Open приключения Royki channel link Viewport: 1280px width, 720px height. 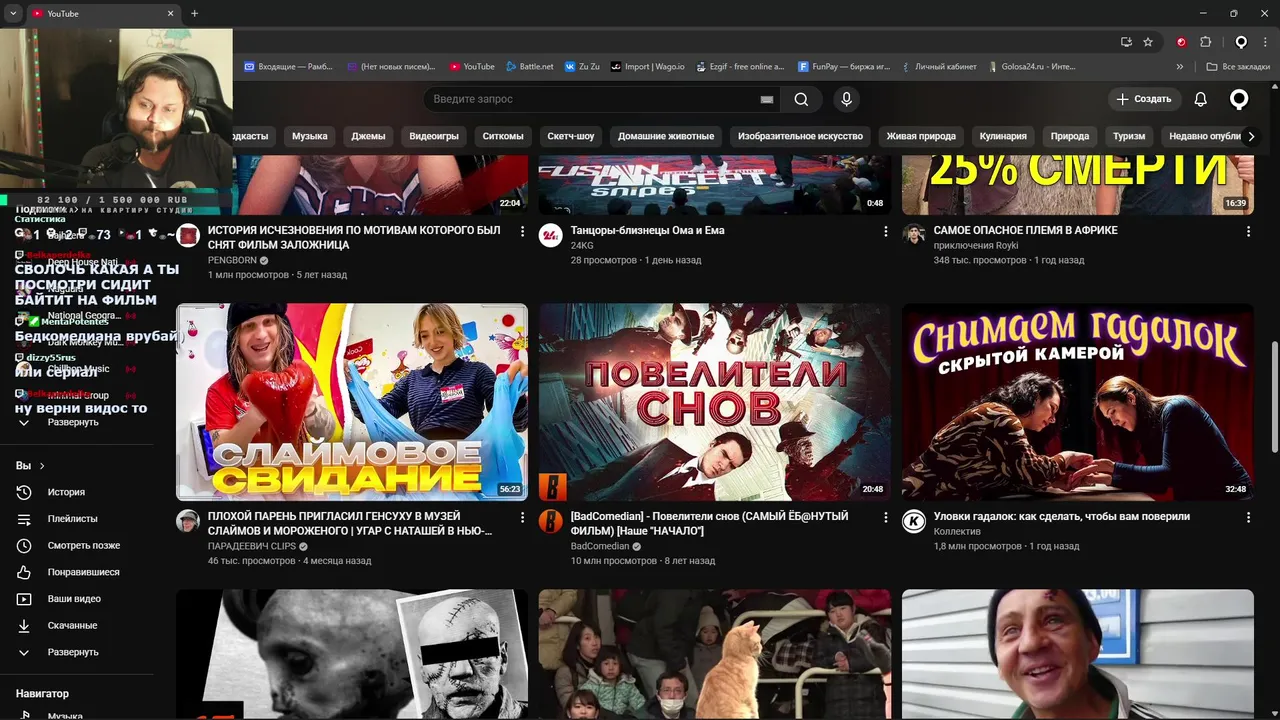point(976,245)
